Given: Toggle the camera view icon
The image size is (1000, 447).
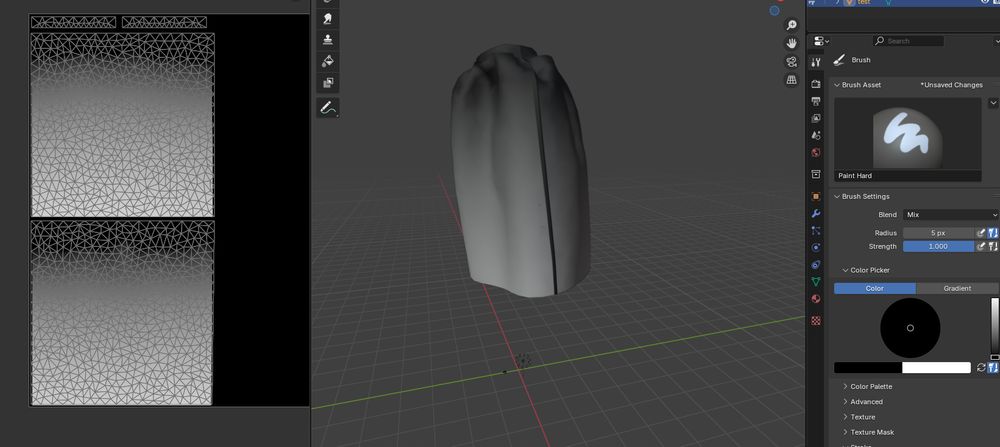Looking at the screenshot, I should point(791,62).
